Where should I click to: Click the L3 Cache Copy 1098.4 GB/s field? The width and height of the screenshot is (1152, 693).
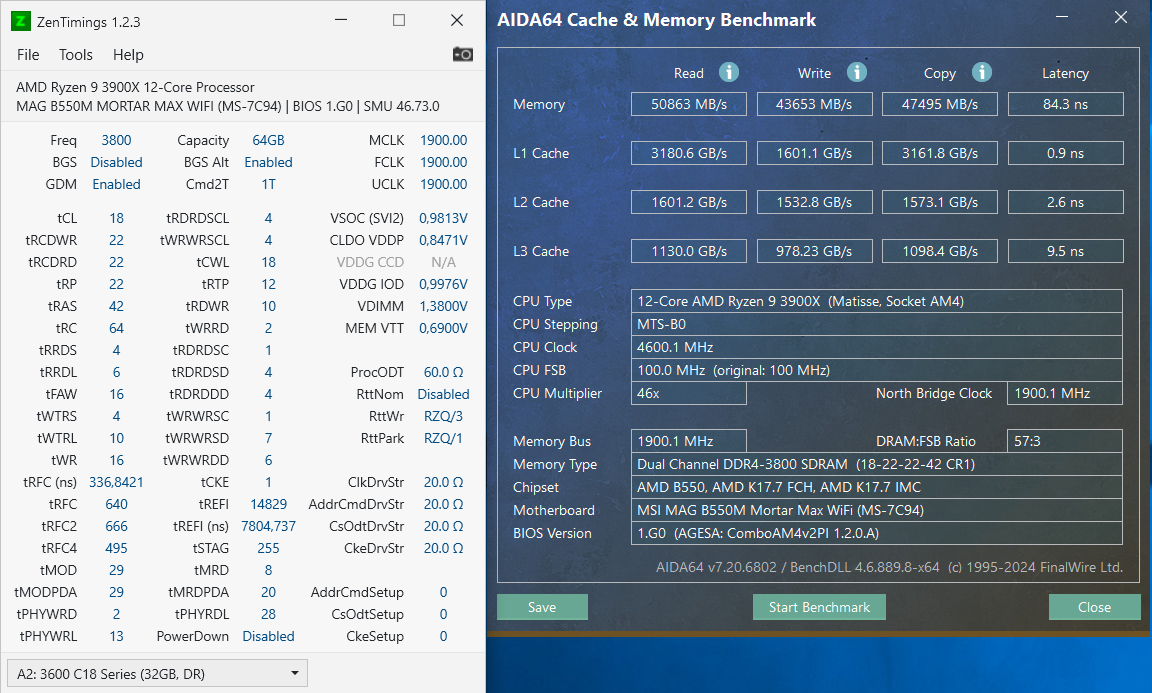click(940, 251)
